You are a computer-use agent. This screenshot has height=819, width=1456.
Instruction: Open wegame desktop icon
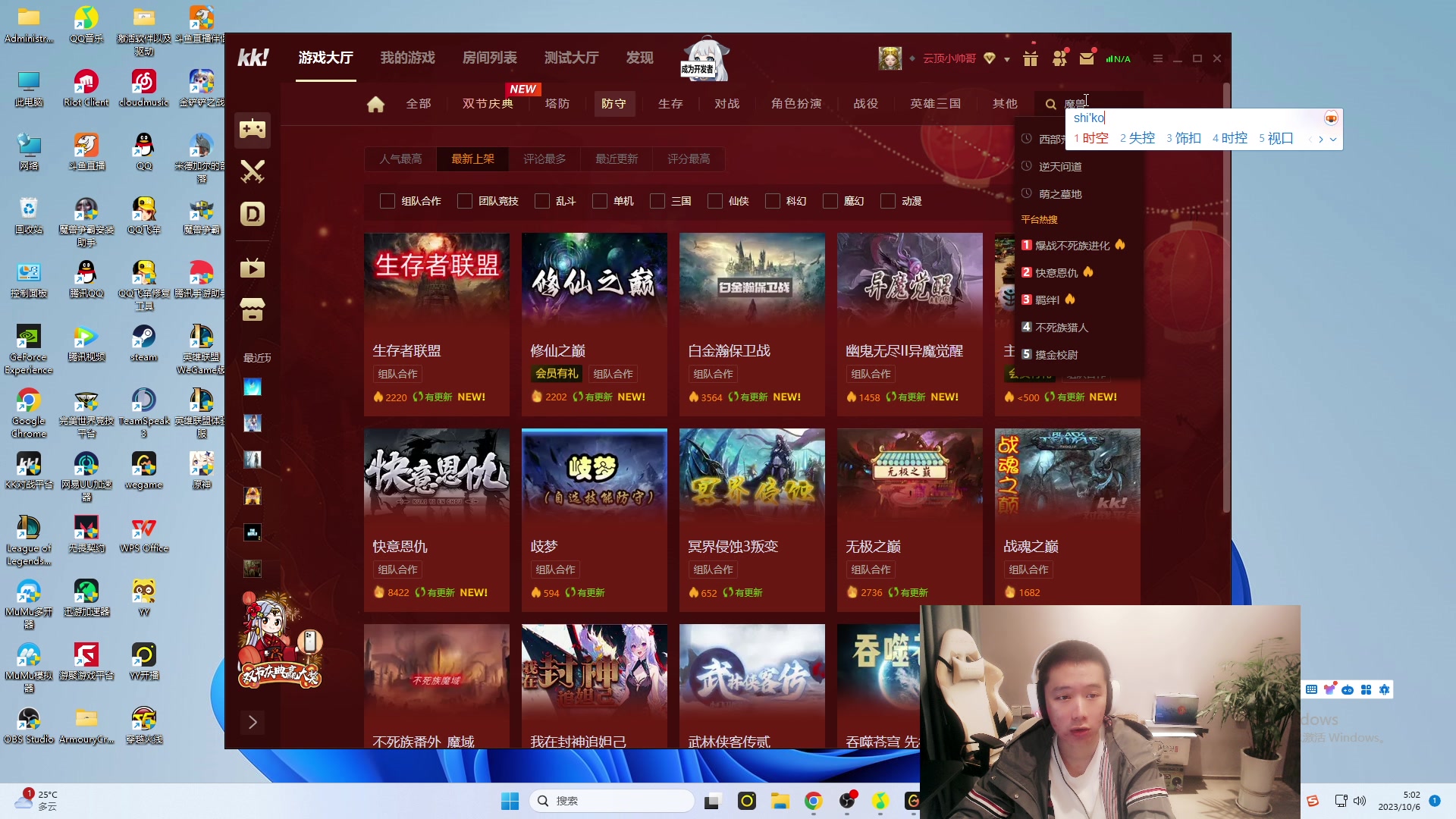[144, 470]
